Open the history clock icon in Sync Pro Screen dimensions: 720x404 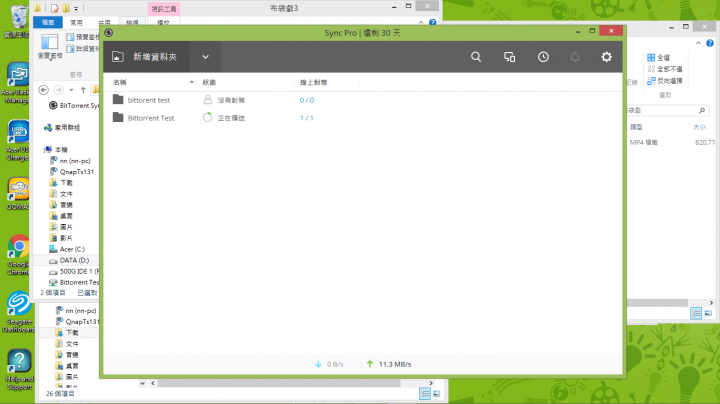click(543, 57)
